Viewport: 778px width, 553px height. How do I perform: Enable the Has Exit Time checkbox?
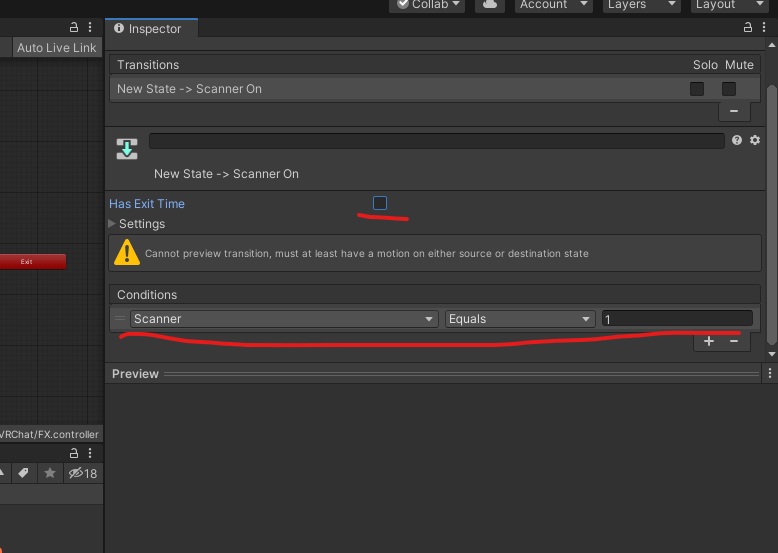380,203
